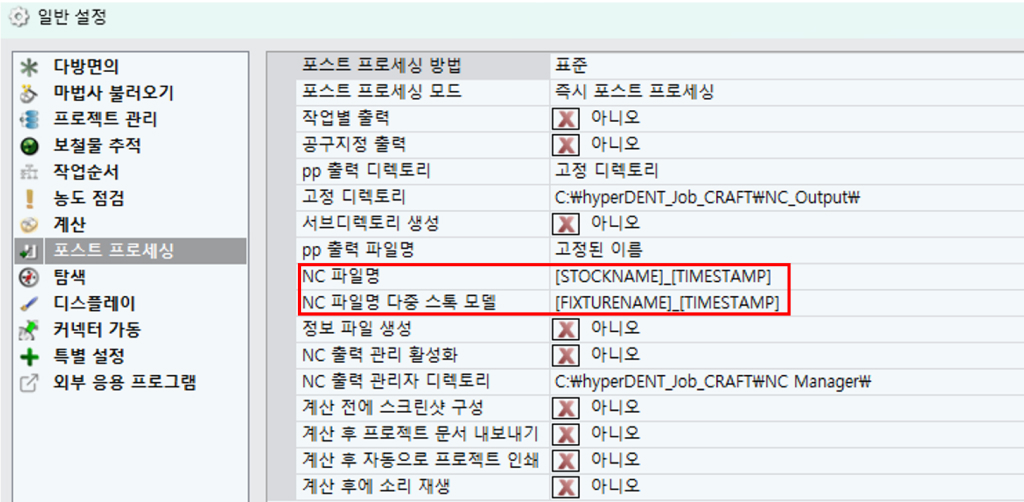Click the NC 파일명 value field

click(x=664, y=276)
